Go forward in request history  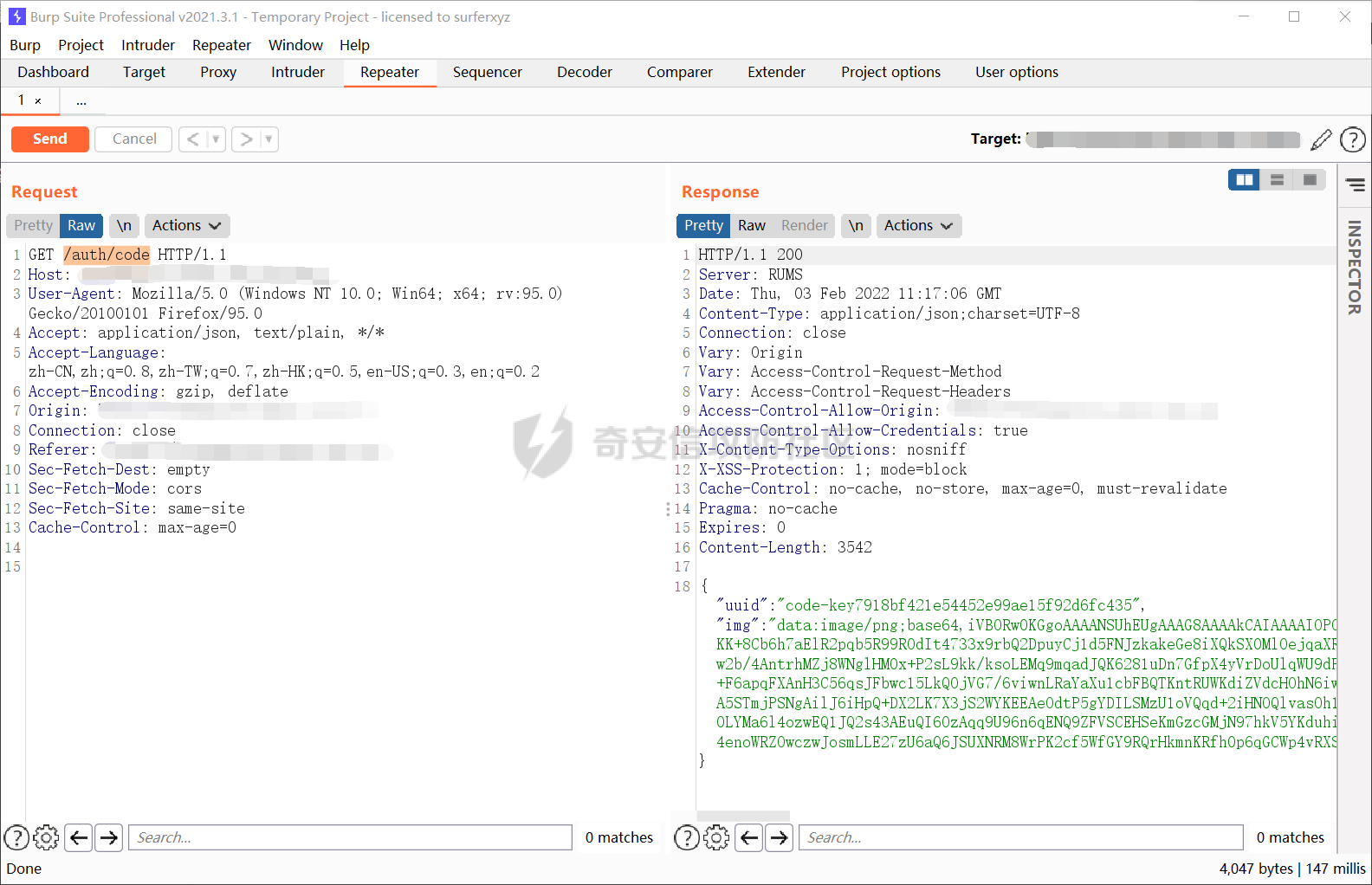(x=247, y=139)
